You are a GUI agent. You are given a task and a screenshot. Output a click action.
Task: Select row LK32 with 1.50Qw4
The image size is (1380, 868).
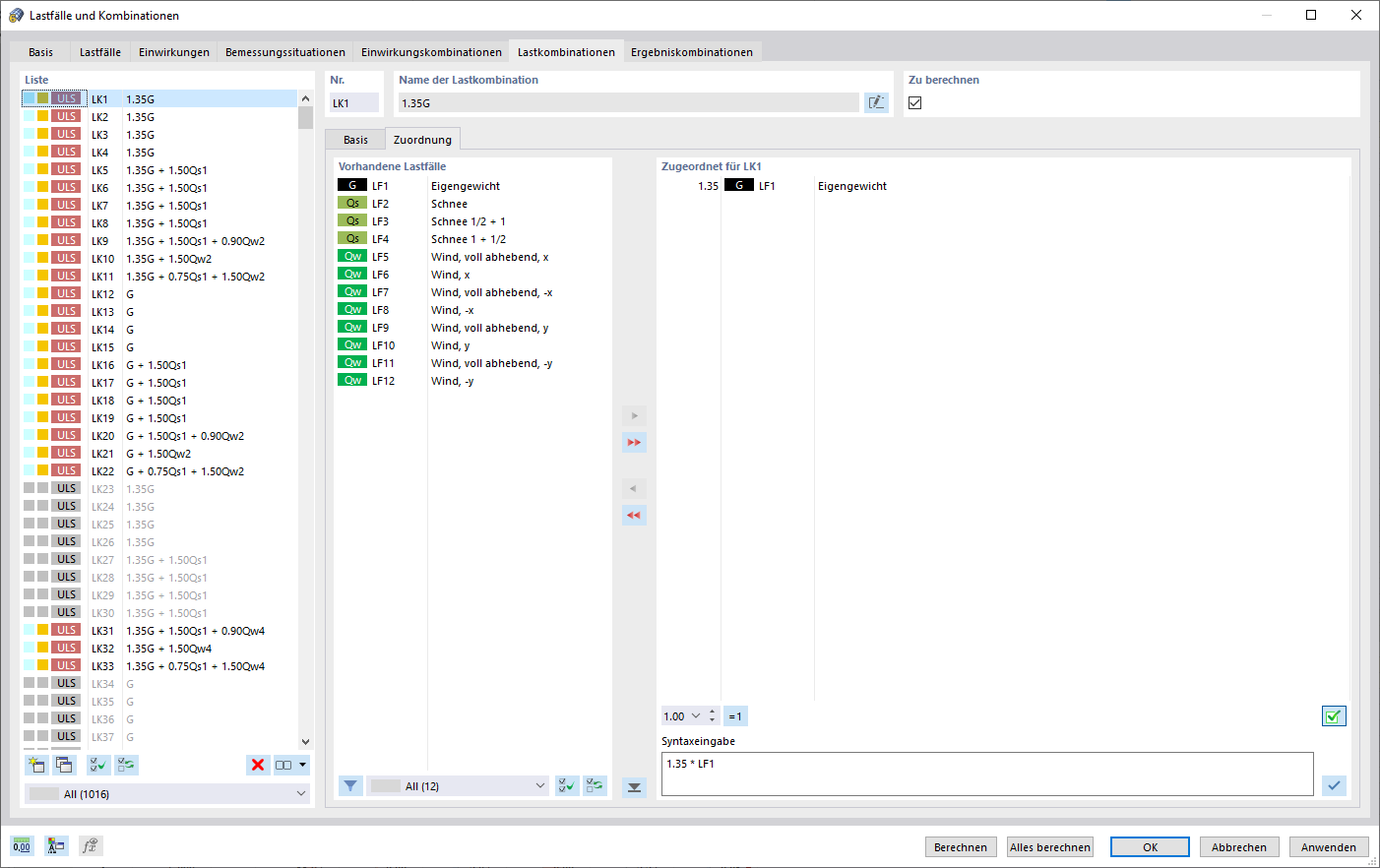158,649
